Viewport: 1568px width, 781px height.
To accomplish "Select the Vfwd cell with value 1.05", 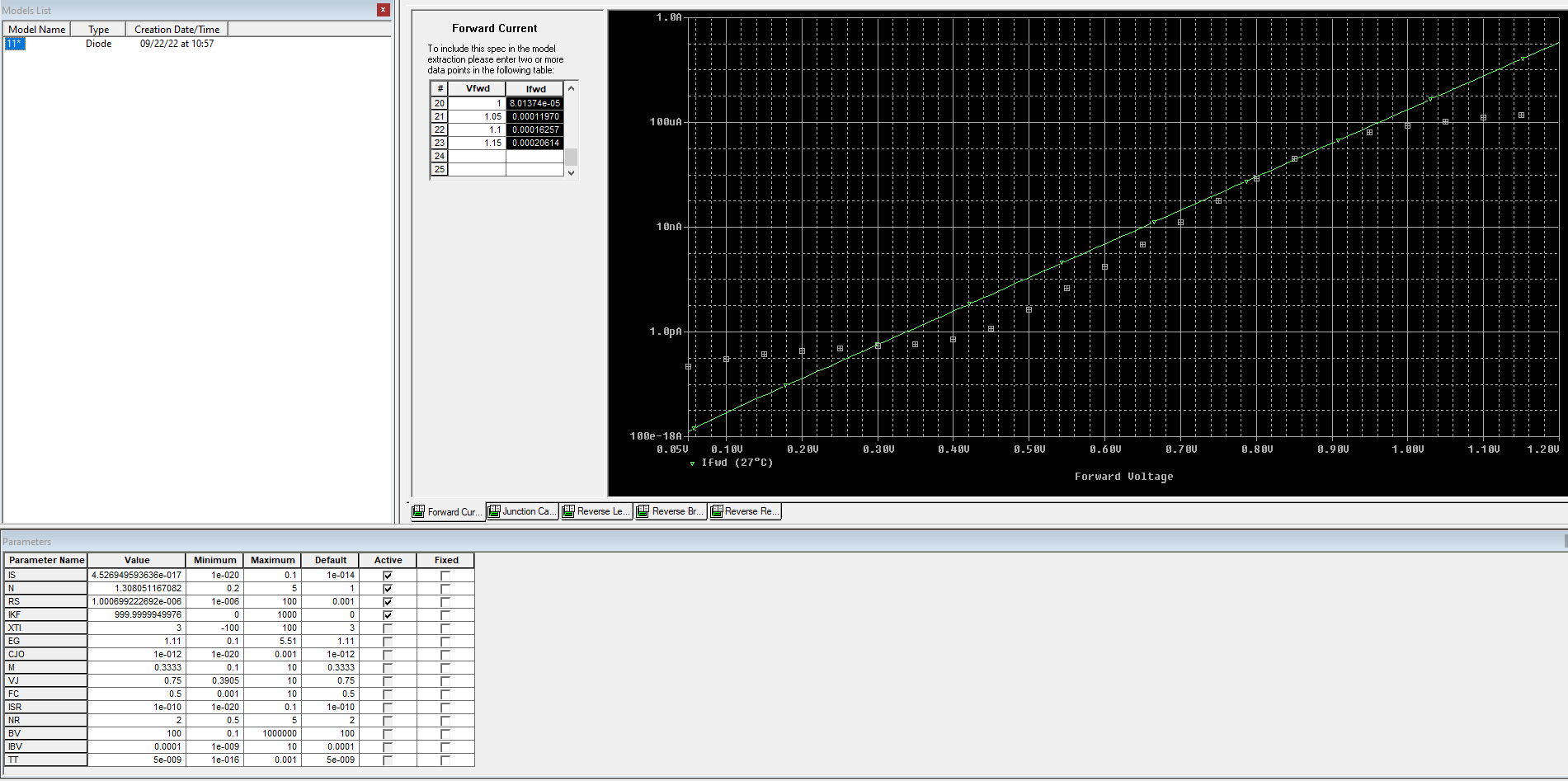I will (477, 116).
